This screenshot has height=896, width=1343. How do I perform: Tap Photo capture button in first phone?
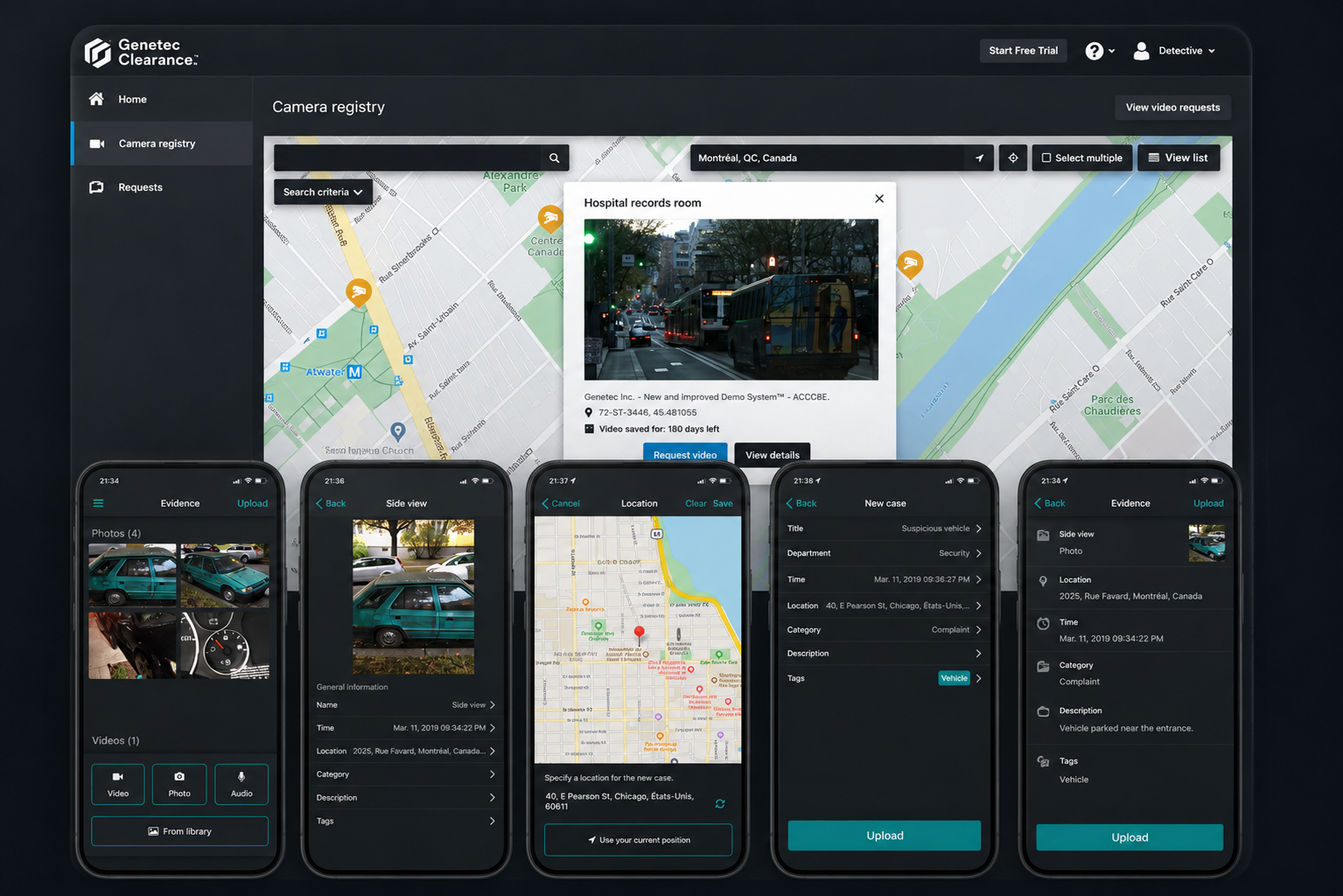click(179, 784)
